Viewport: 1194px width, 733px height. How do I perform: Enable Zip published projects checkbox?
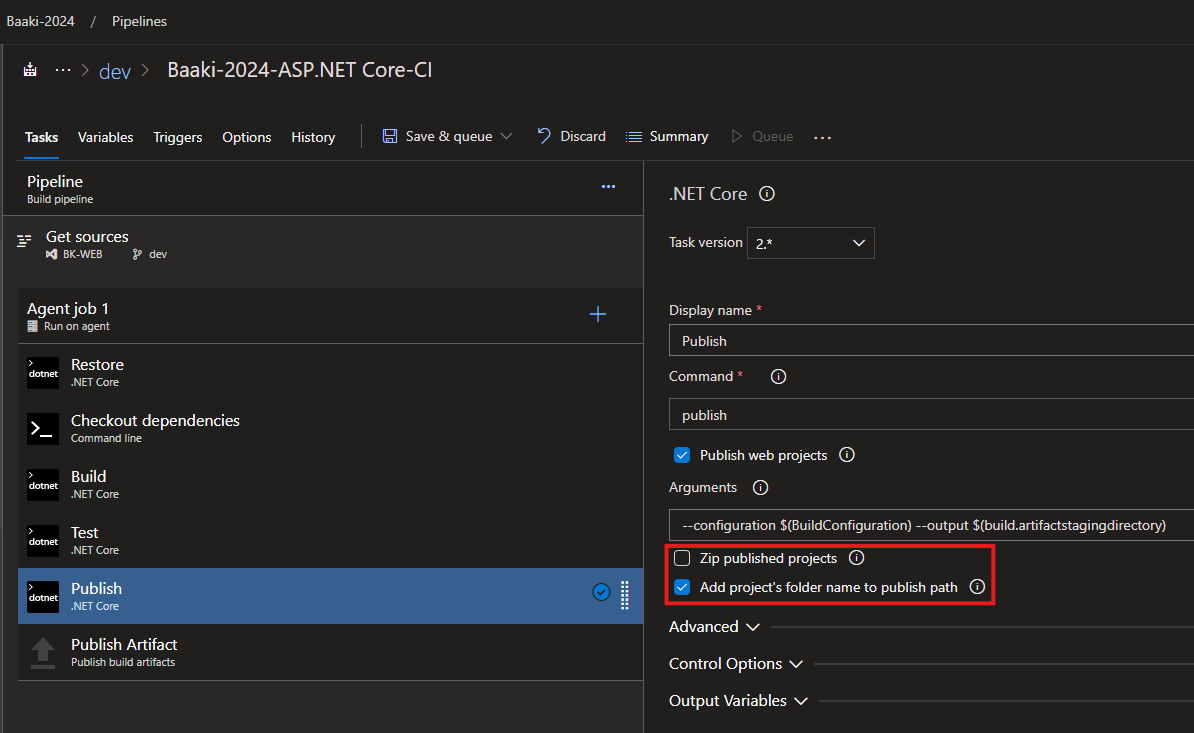tap(682, 558)
